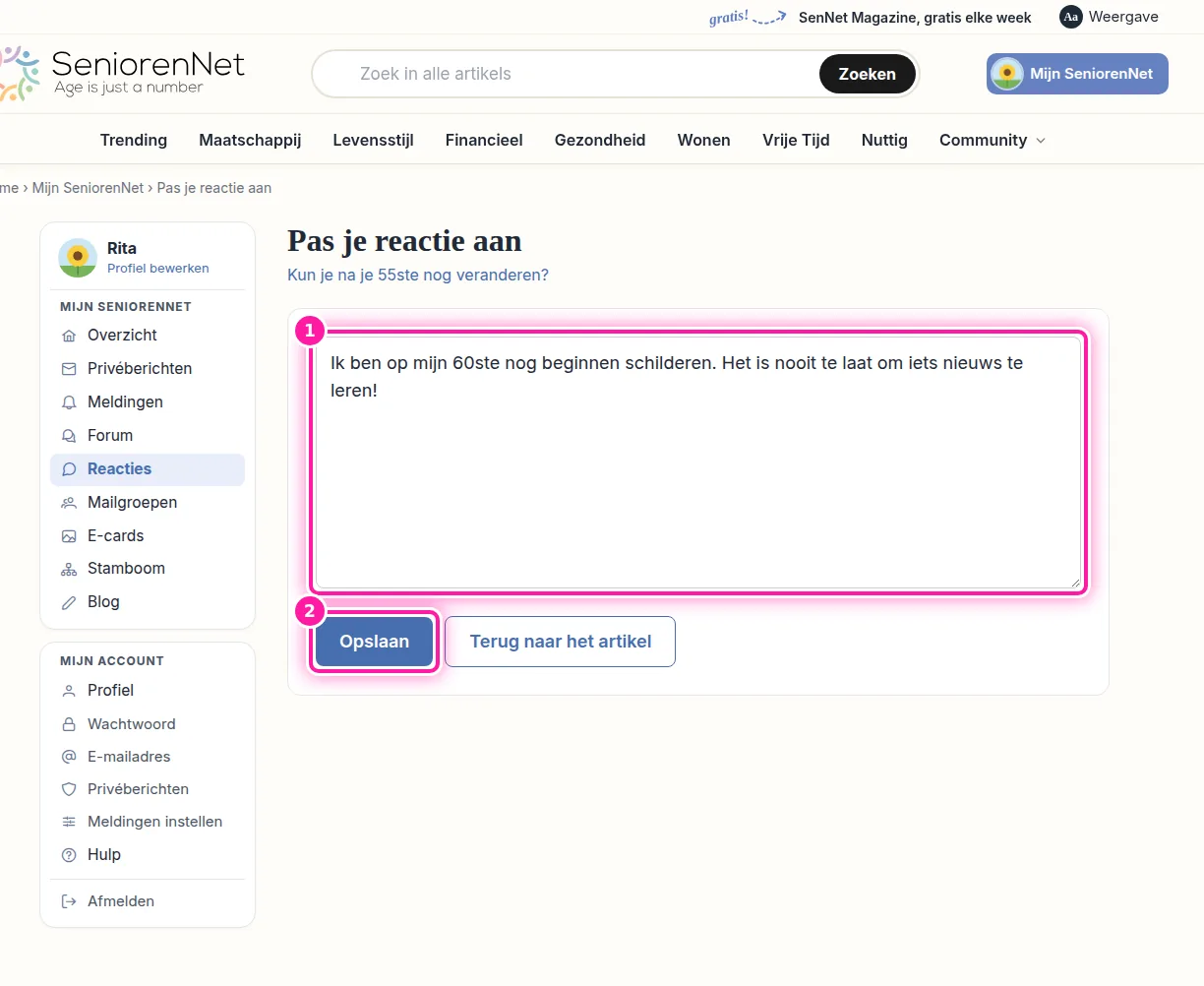Open the Trending section
Viewport: 1204px width, 986px height.
134,140
